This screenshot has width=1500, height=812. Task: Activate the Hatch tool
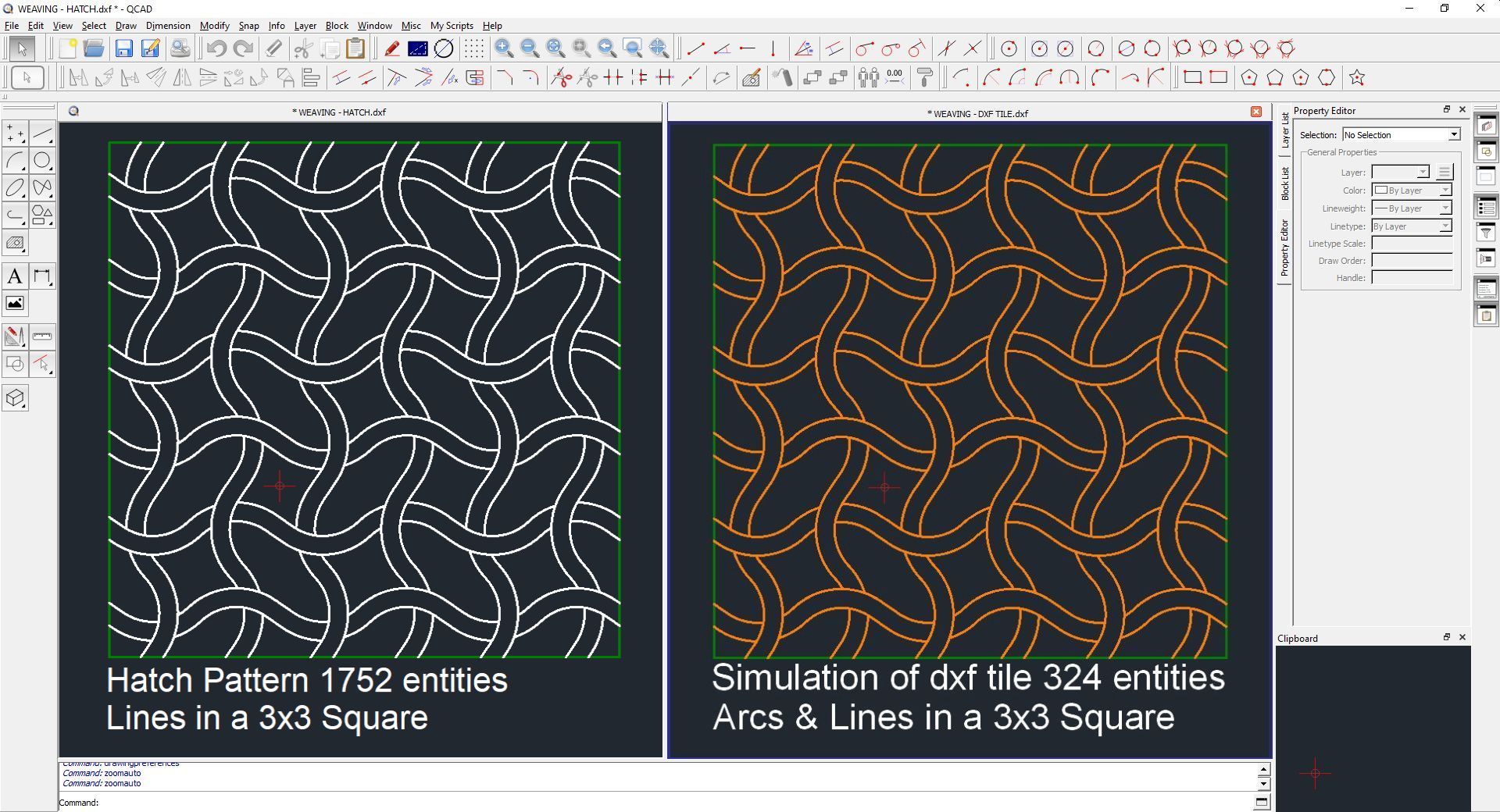(14, 243)
